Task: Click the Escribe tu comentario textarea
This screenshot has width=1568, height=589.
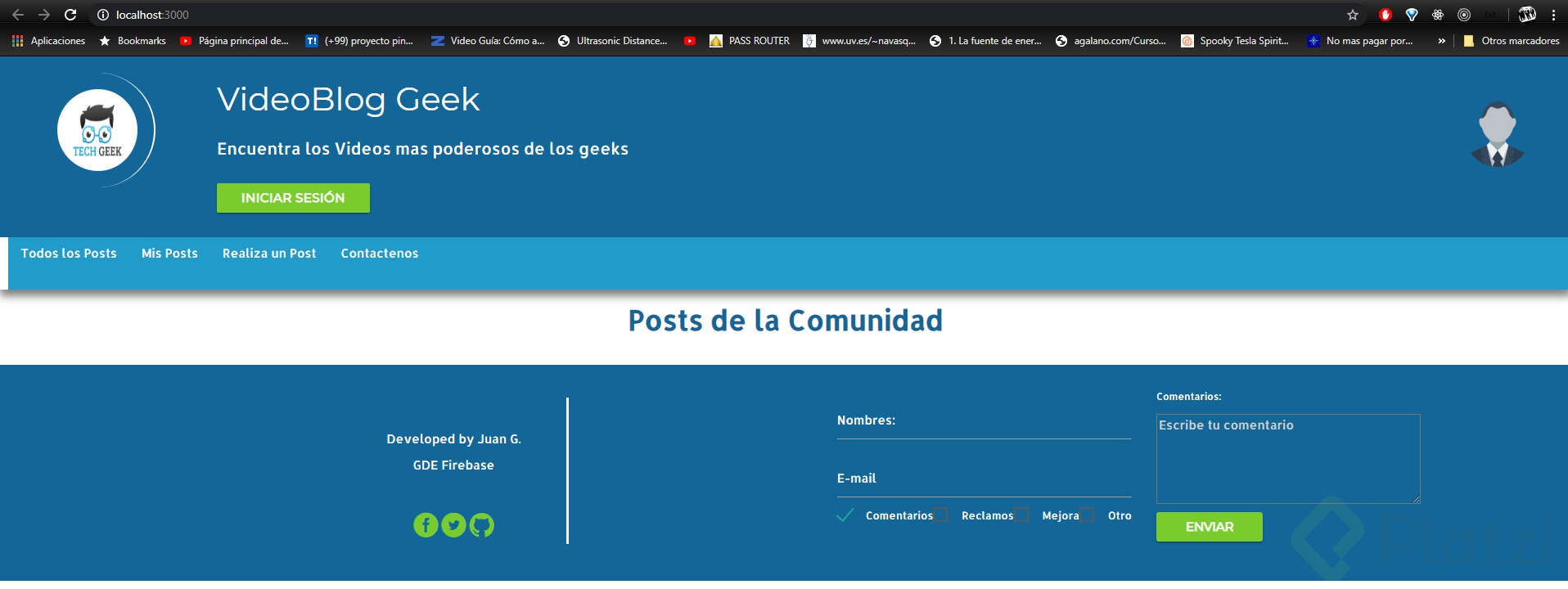Action: click(1288, 459)
